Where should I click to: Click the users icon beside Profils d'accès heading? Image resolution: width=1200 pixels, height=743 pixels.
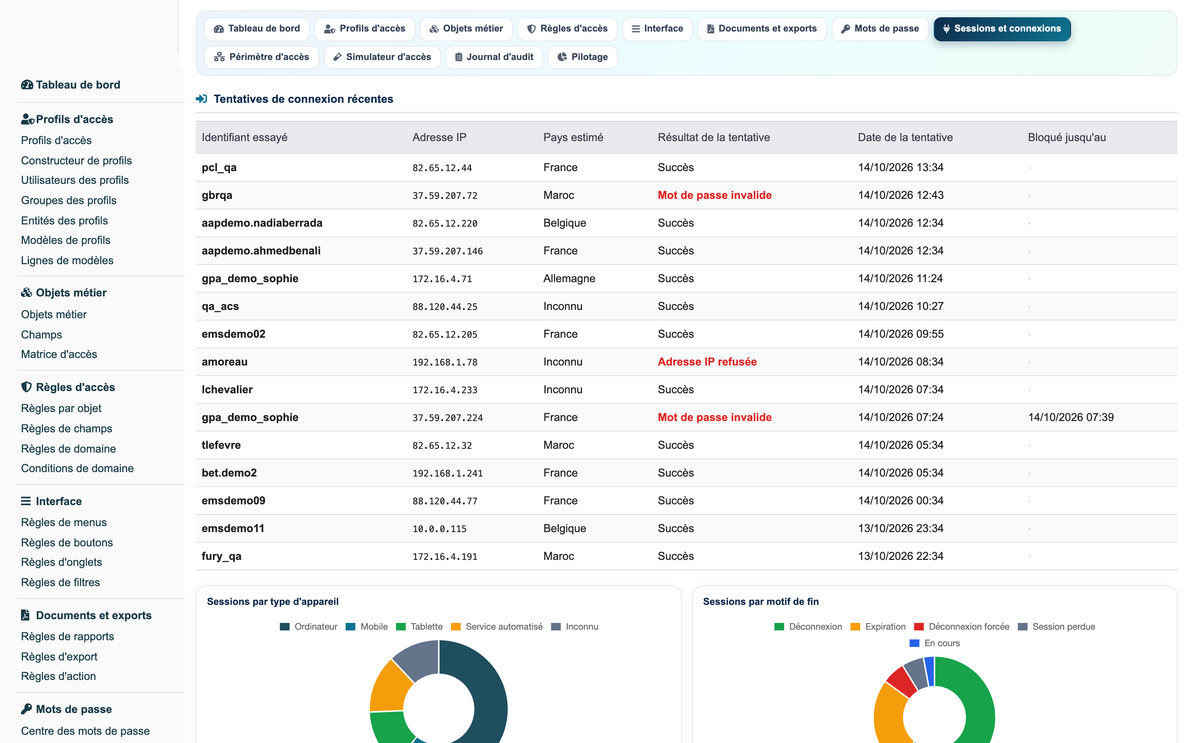(28, 119)
